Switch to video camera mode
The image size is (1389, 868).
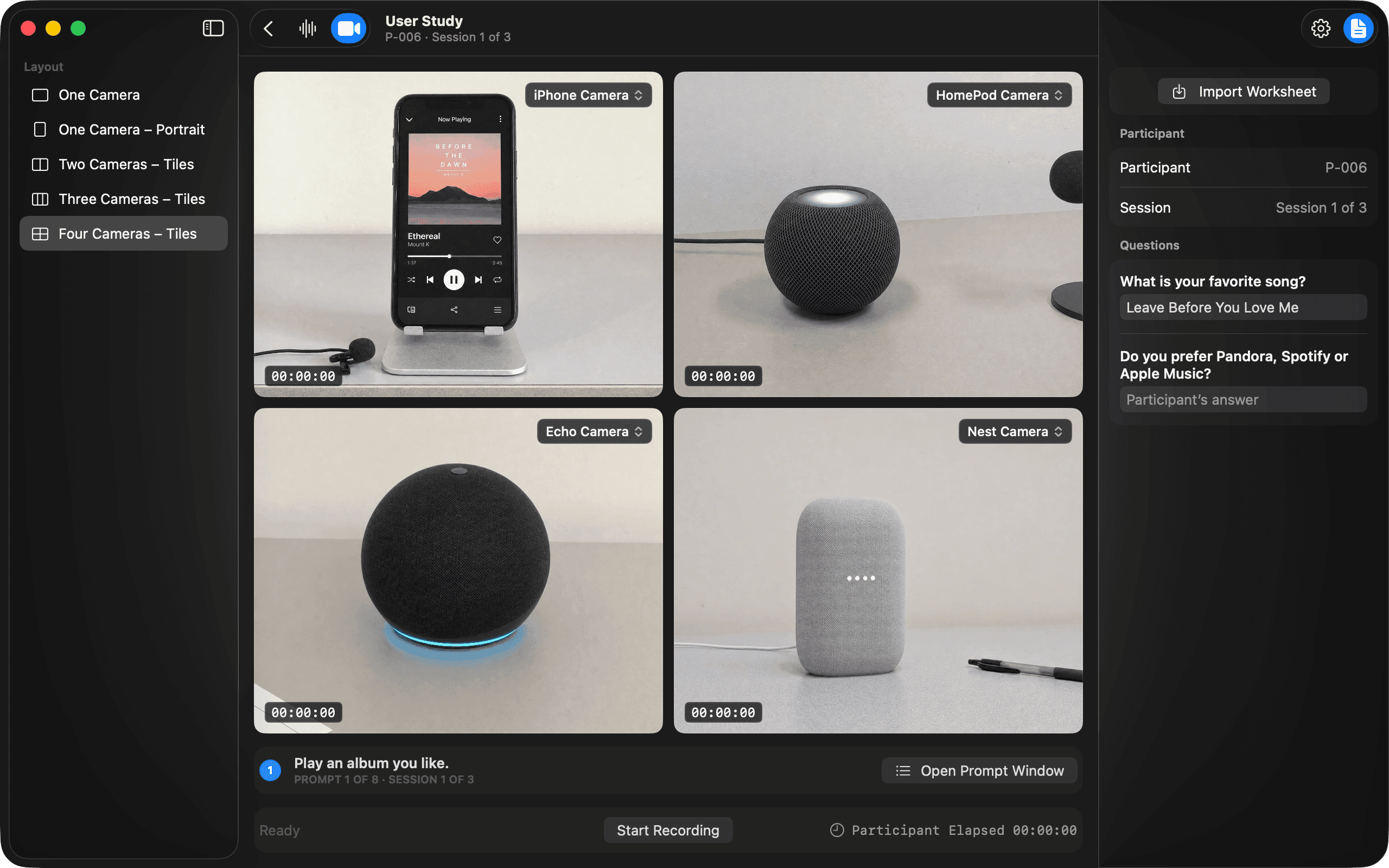click(348, 28)
